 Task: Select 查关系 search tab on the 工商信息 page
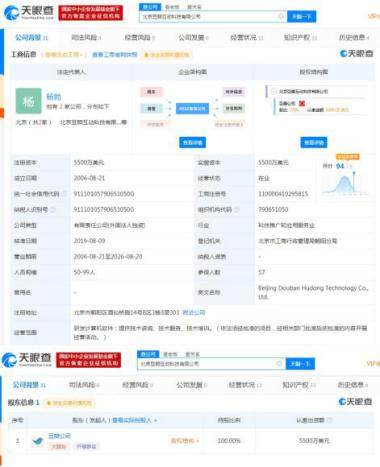pos(194,7)
